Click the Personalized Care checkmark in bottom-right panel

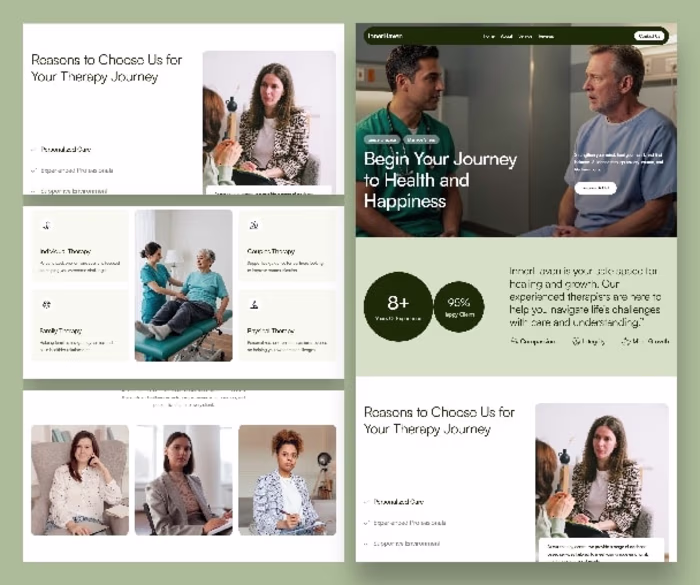367,502
